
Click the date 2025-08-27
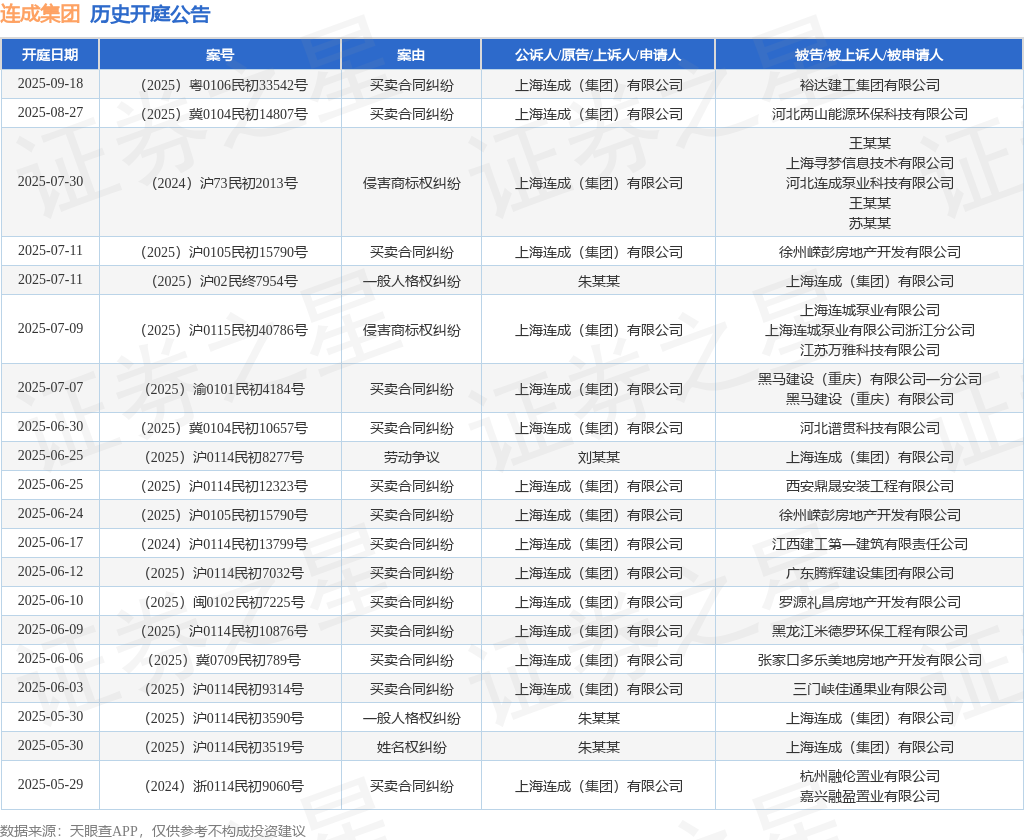[50, 112]
